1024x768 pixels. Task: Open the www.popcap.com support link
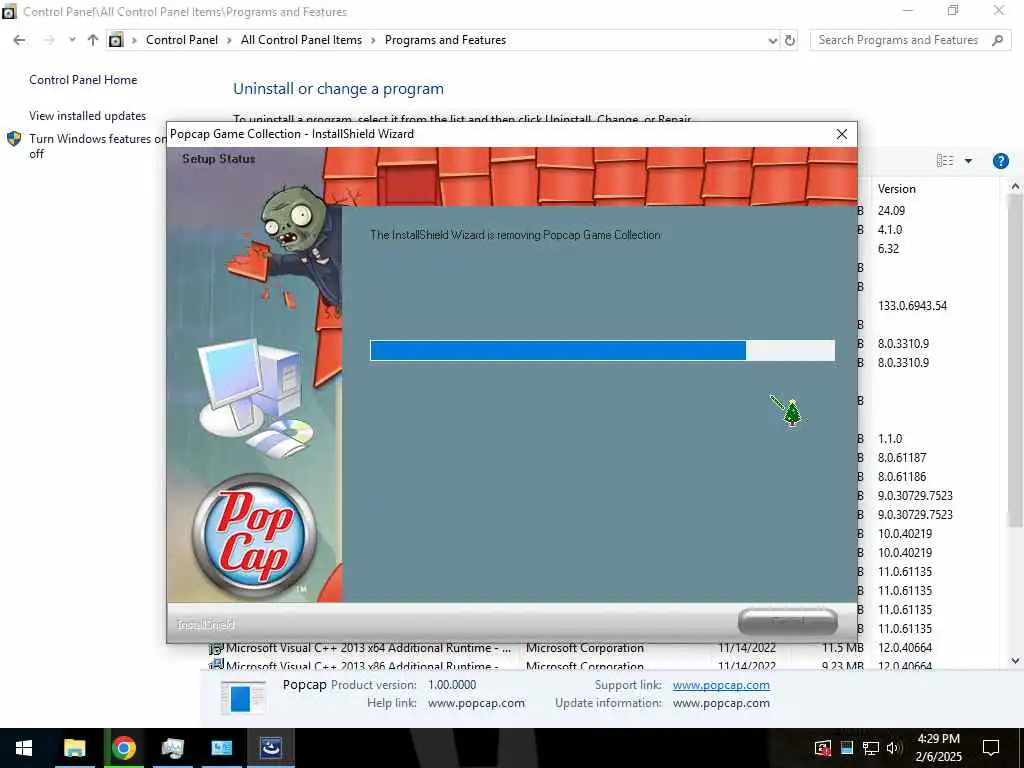pyautogui.click(x=721, y=685)
